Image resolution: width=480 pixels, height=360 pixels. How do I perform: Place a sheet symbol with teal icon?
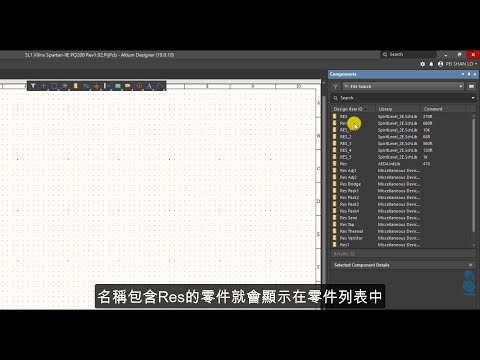click(x=118, y=86)
